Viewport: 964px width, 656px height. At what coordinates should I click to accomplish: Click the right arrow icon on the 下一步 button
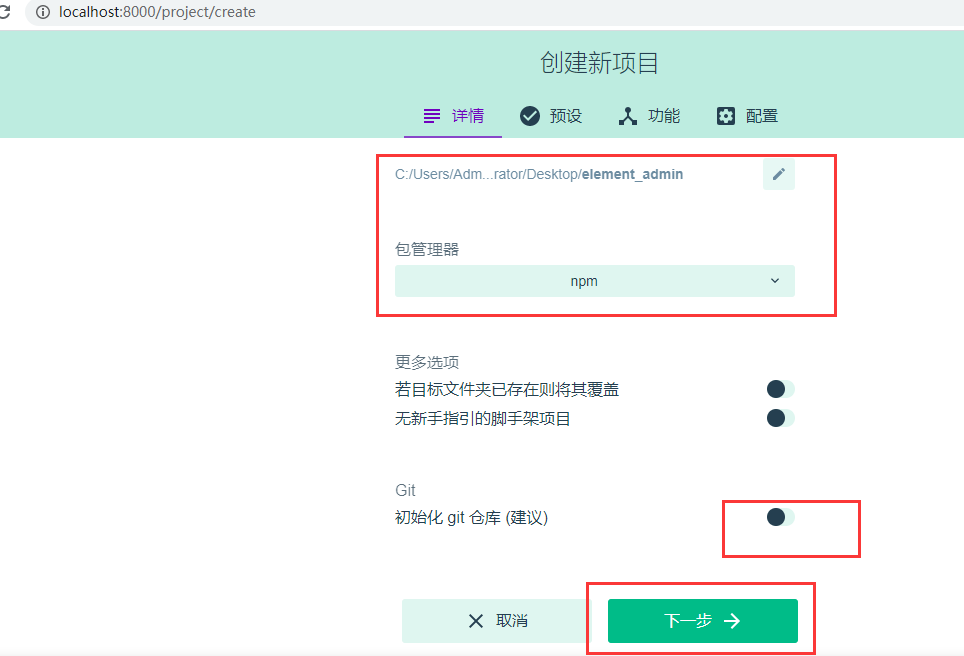pyautogui.click(x=732, y=621)
